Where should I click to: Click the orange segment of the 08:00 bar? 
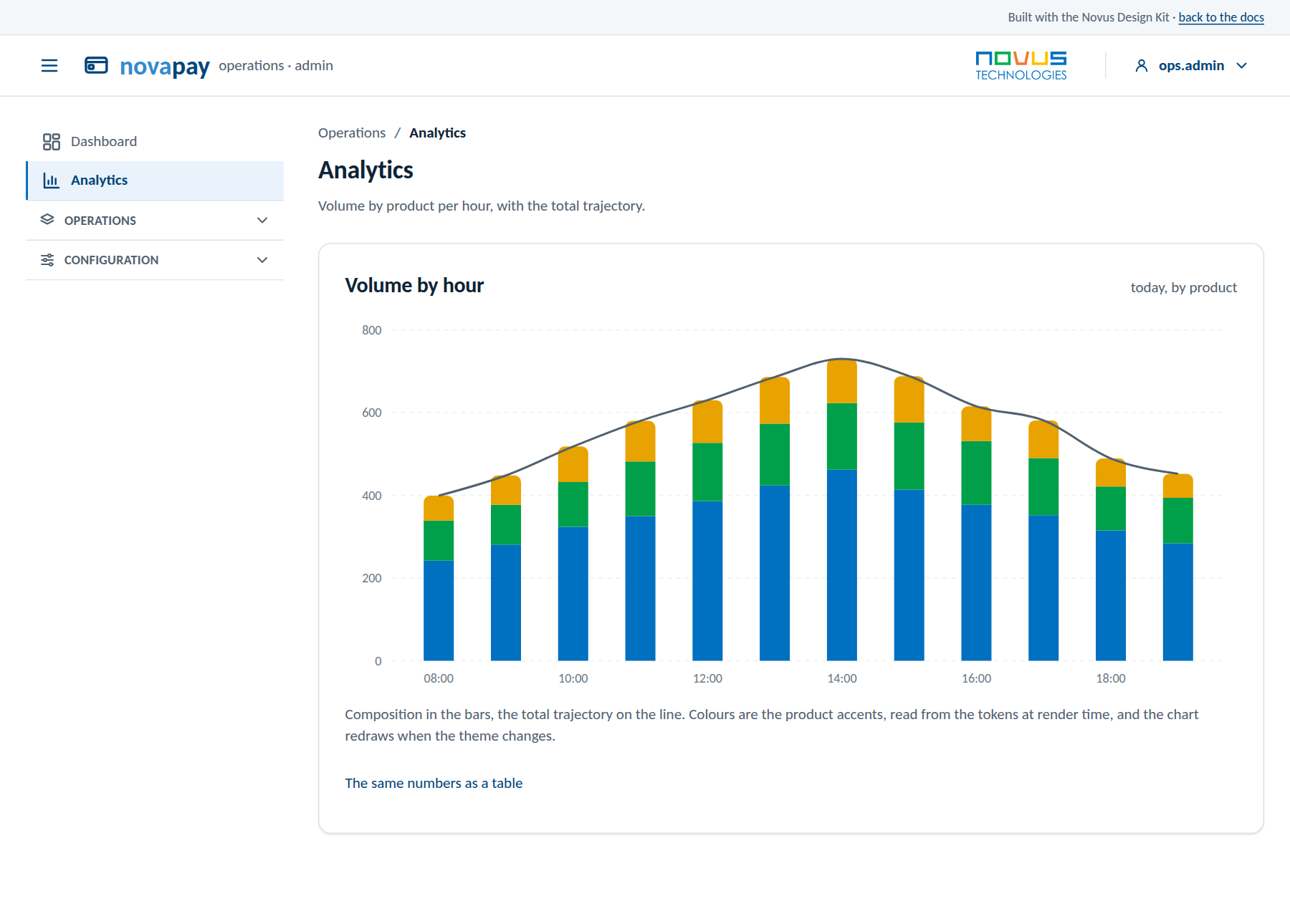pyautogui.click(x=439, y=509)
